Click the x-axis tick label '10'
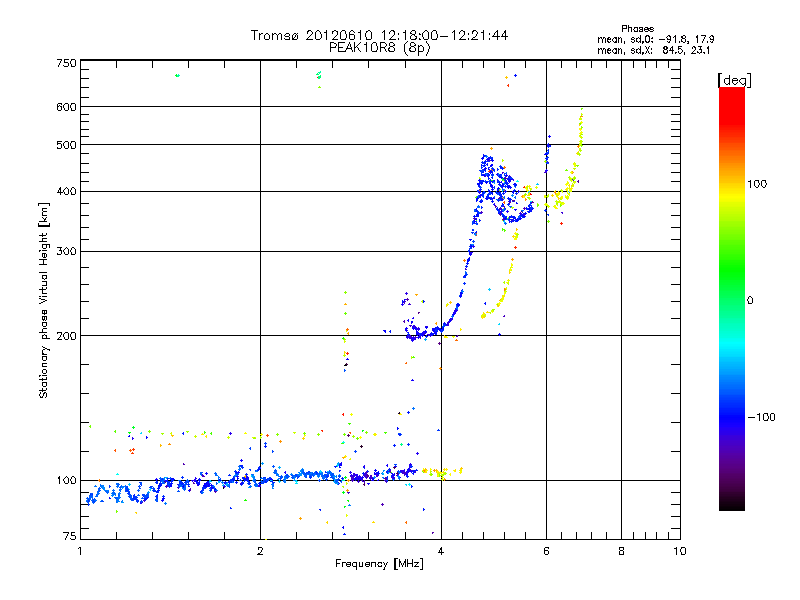This screenshot has height=600, width=800. pos(680,551)
